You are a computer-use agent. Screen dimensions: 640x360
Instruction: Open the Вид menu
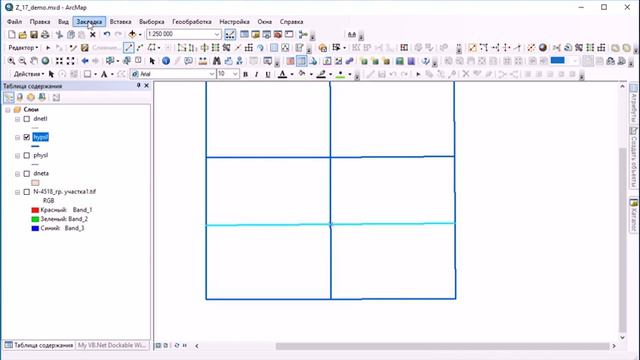[x=63, y=22]
